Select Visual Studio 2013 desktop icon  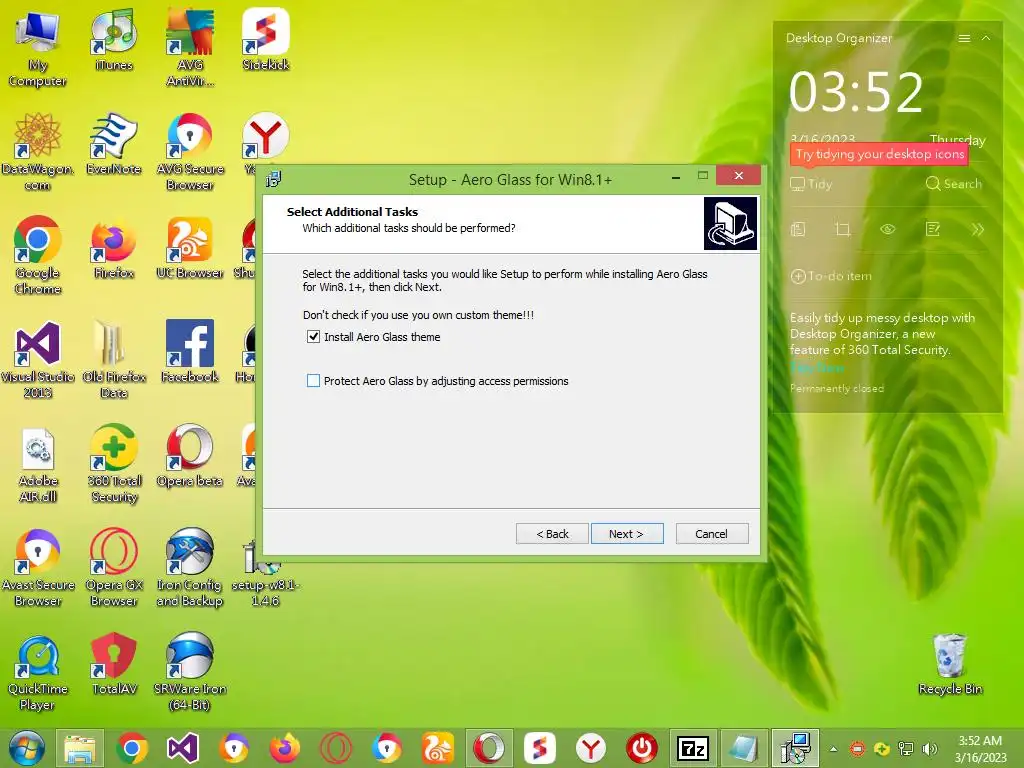coord(38,360)
